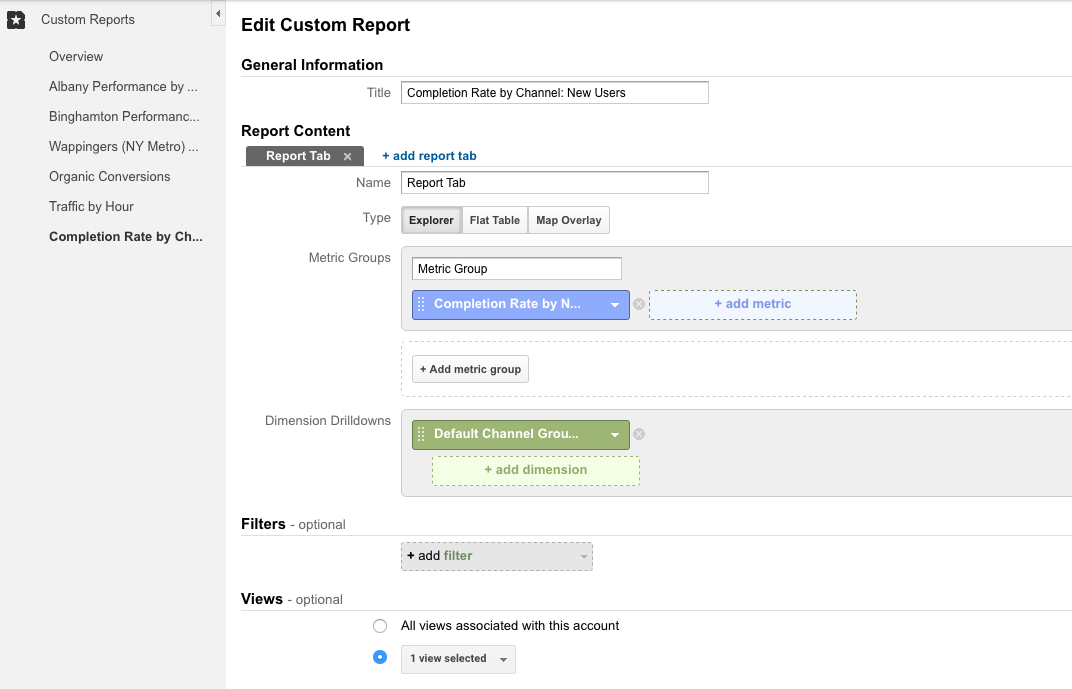Select 'All views associated with this account' radio
This screenshot has height=689, width=1072.
coord(380,626)
